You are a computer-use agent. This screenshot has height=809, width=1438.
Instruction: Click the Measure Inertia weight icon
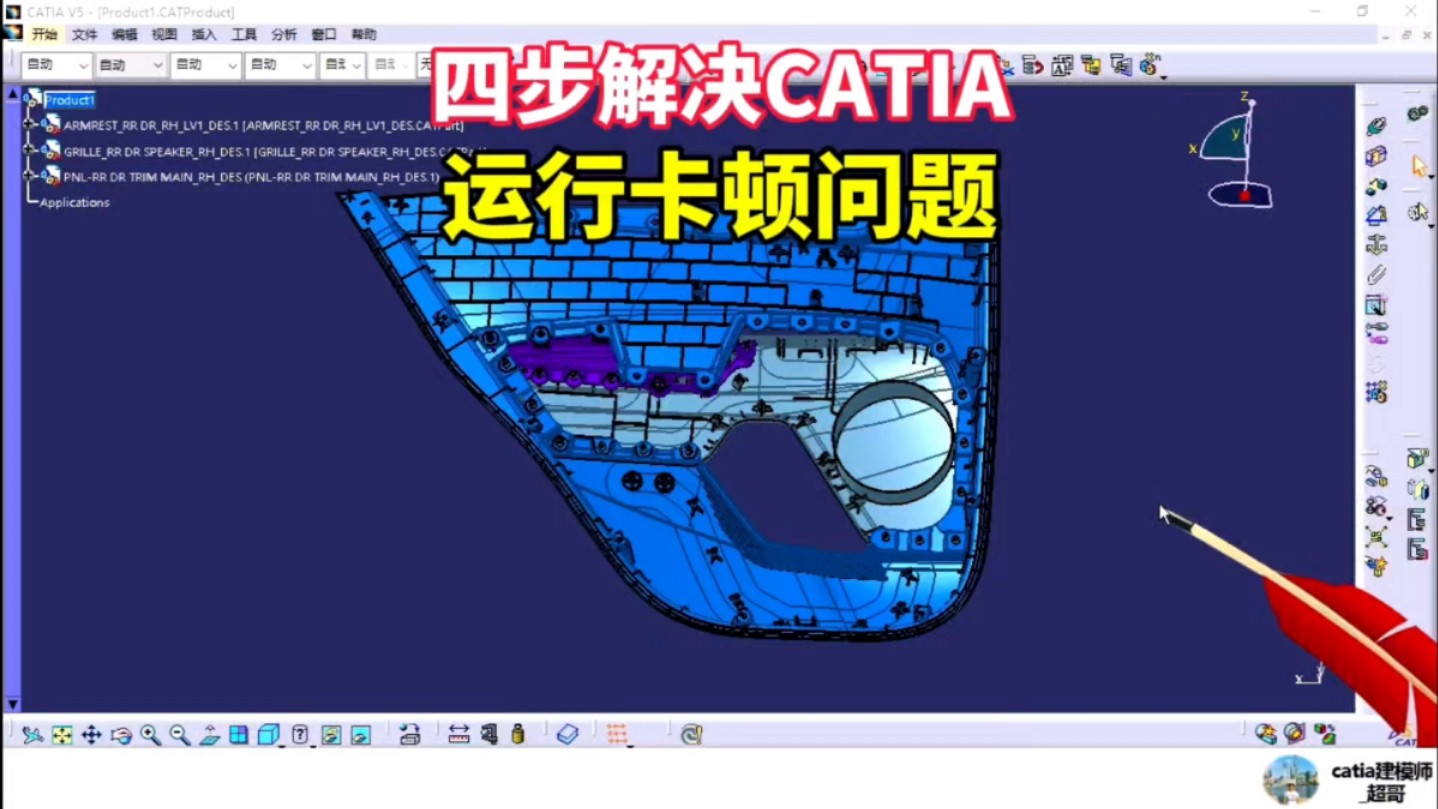coord(518,734)
